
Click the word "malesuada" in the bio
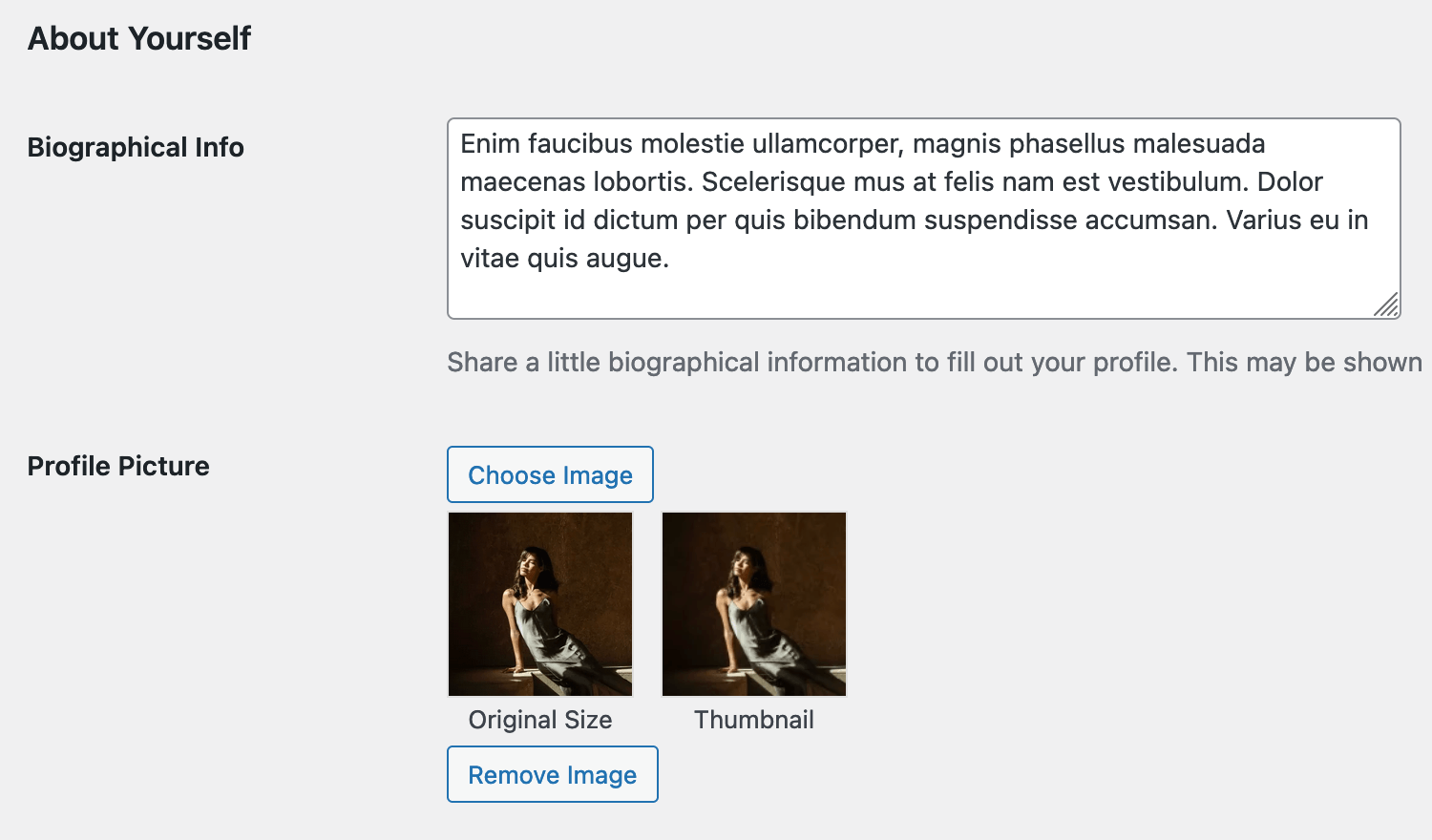tap(1198, 144)
